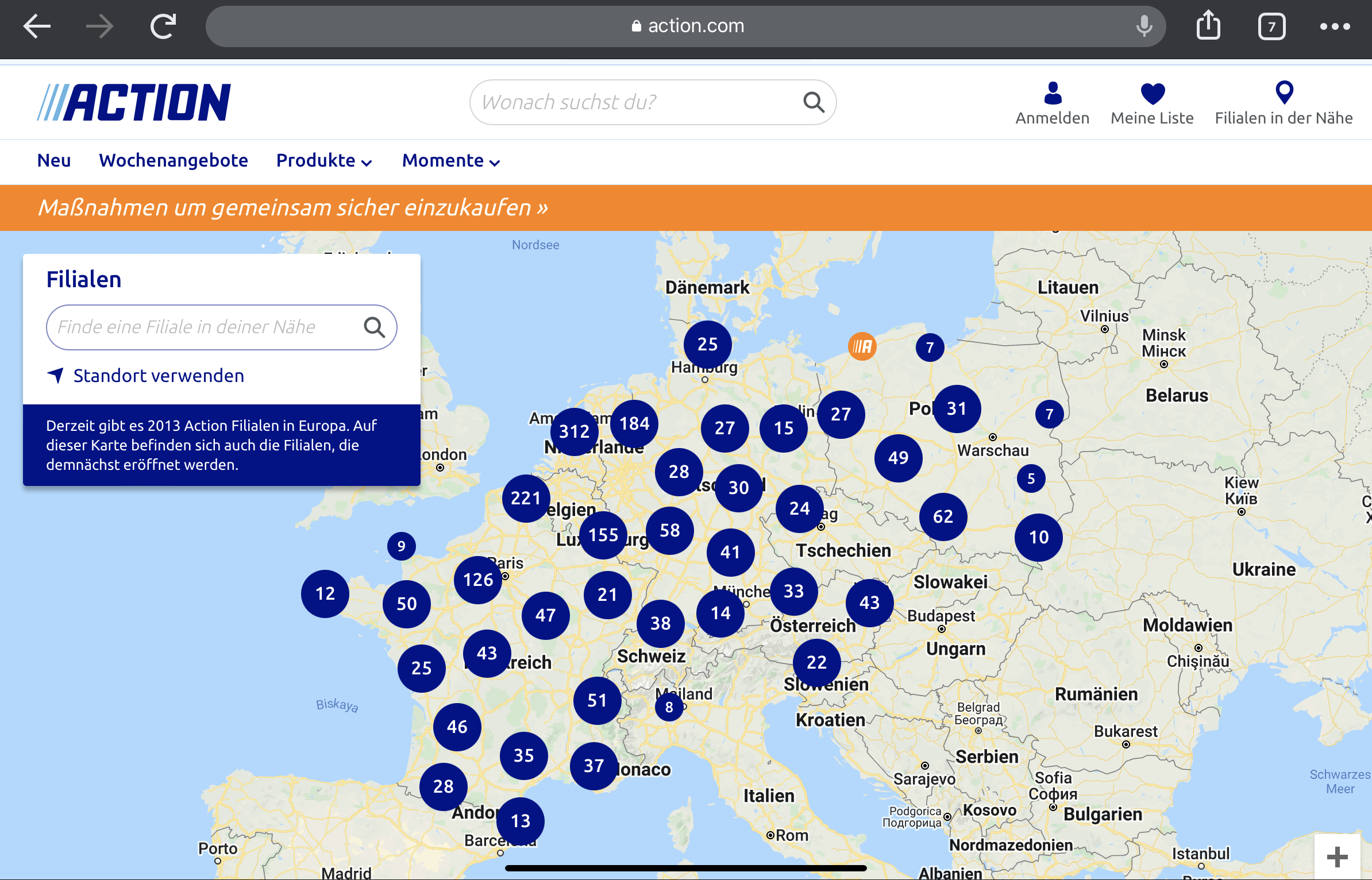Image resolution: width=1372 pixels, height=880 pixels.
Task: Click the 312 cluster over Netherlands
Action: 575,431
